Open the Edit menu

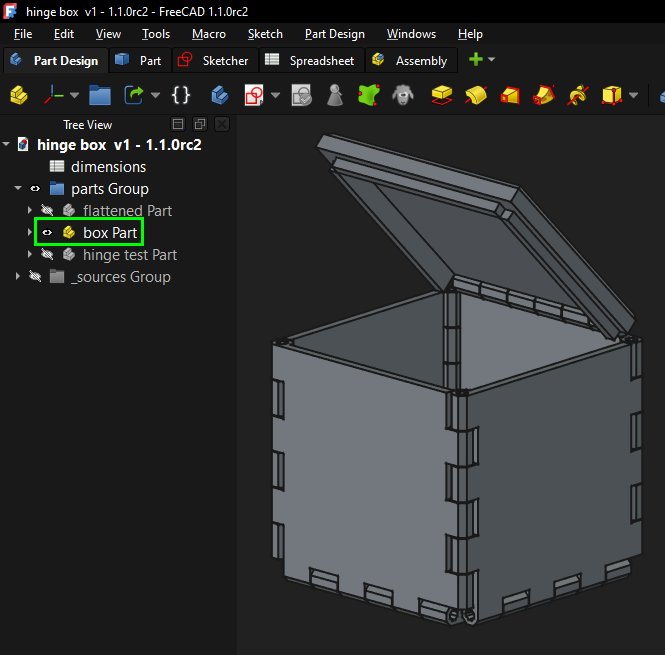[64, 34]
